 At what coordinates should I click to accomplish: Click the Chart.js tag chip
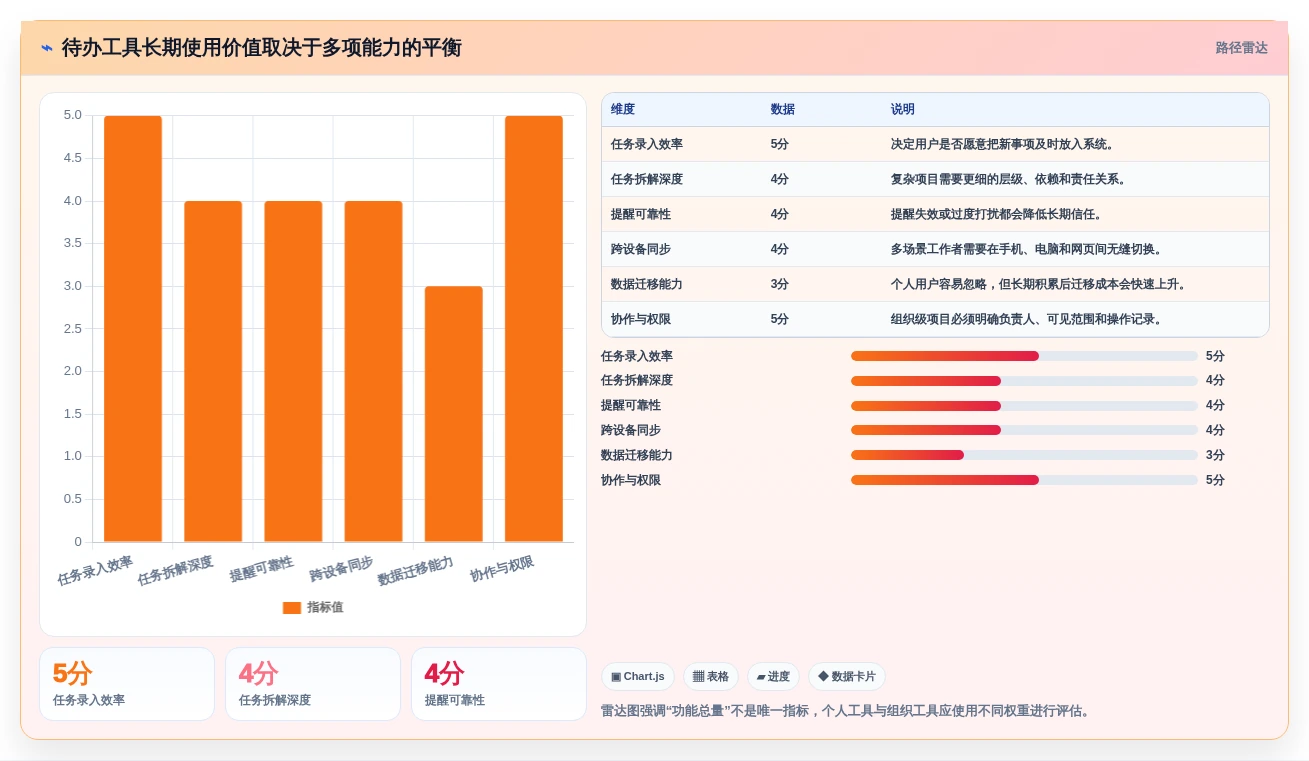[x=638, y=677]
